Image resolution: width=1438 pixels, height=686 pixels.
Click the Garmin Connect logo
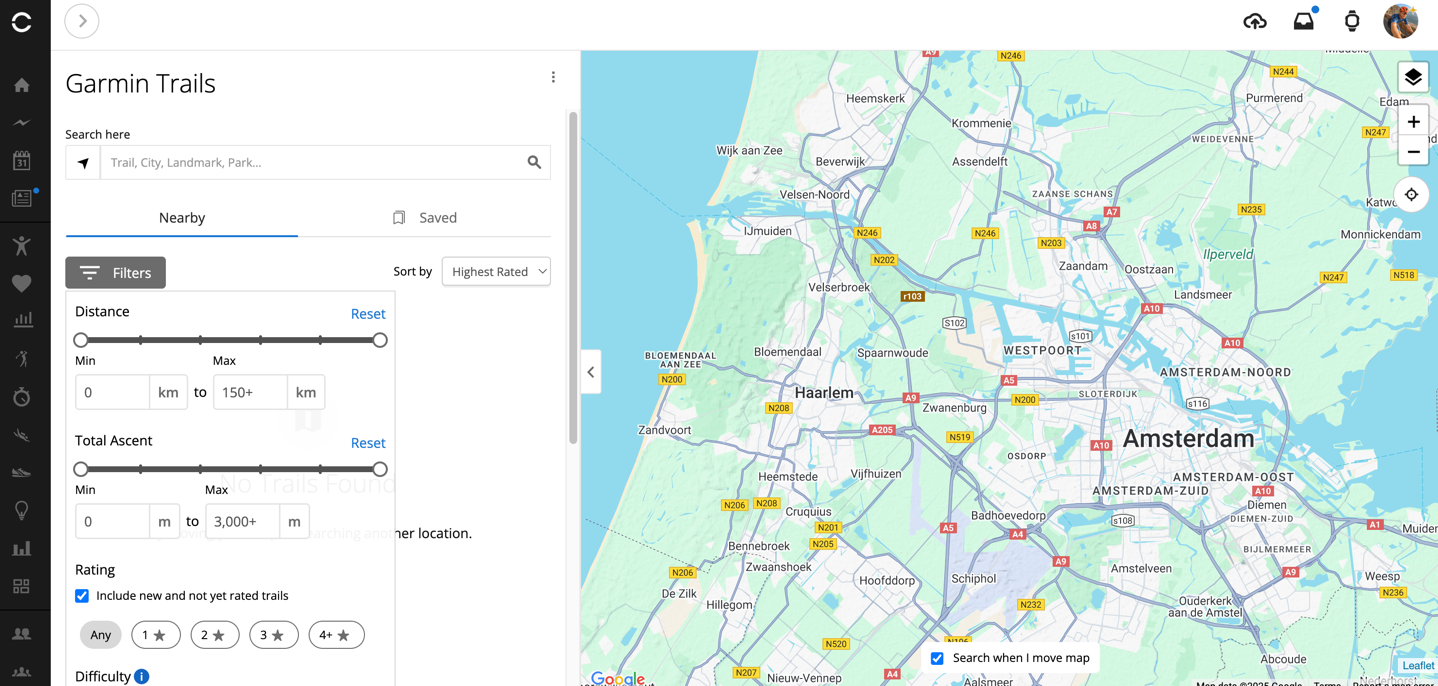[22, 22]
